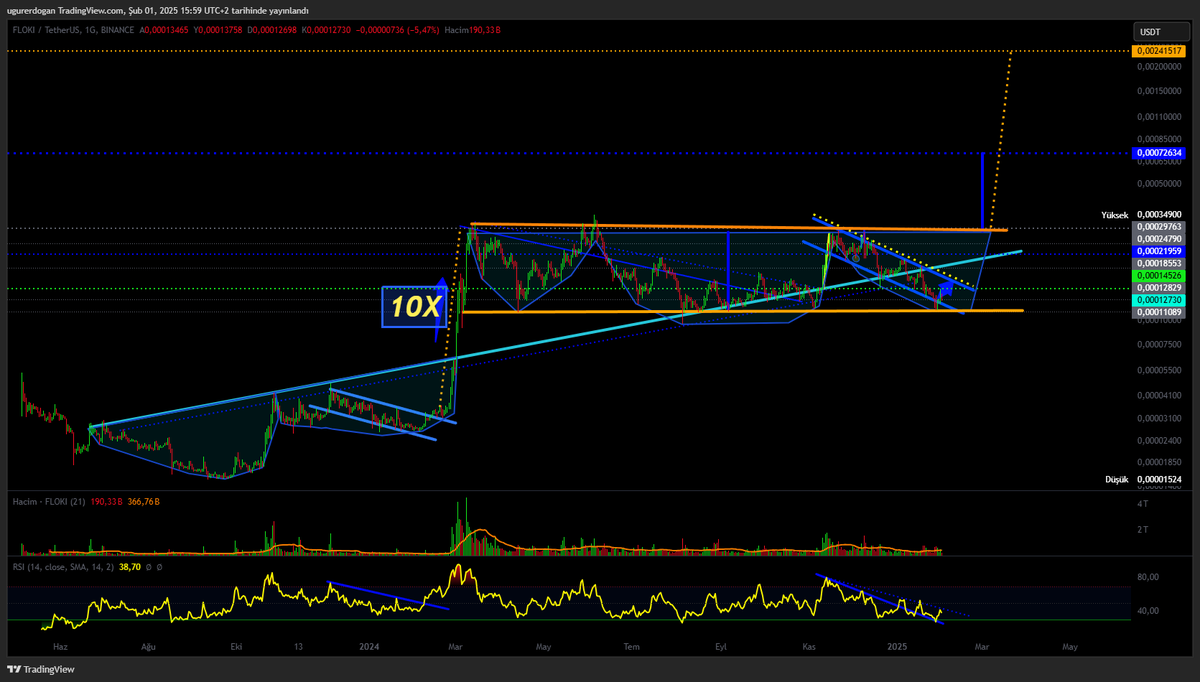The height and width of the screenshot is (682, 1200).
Task: Click the 0,00003100 price axis tick
Action: point(1159,418)
